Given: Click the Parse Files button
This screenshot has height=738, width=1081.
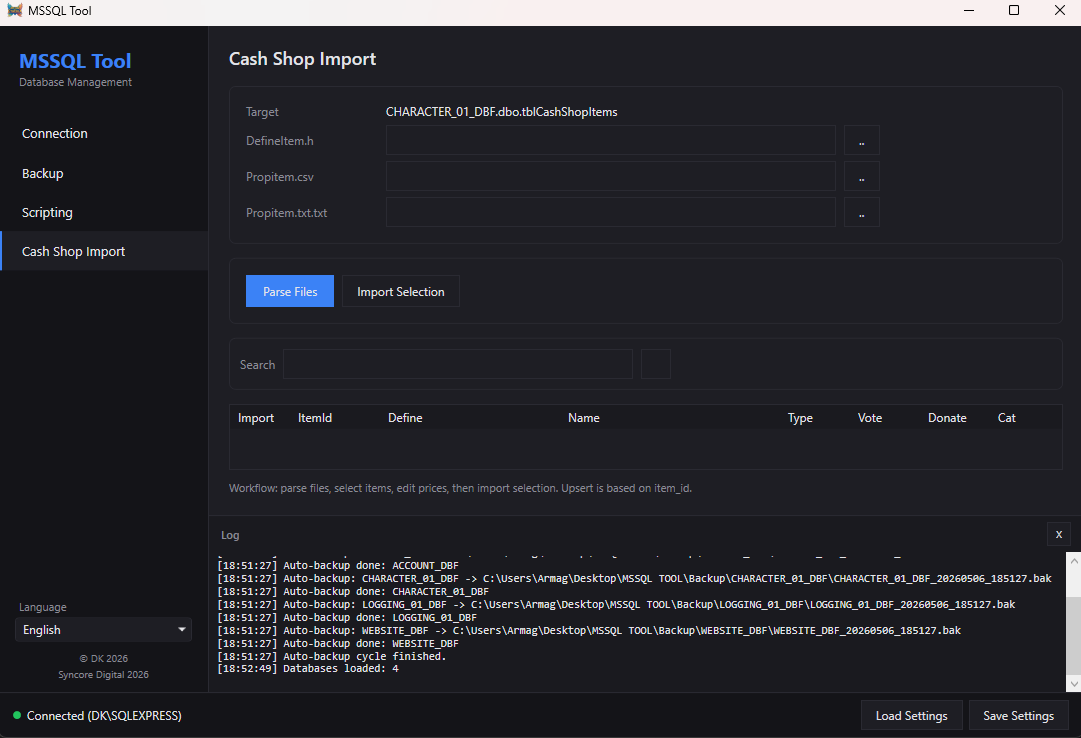Looking at the screenshot, I should (x=290, y=292).
